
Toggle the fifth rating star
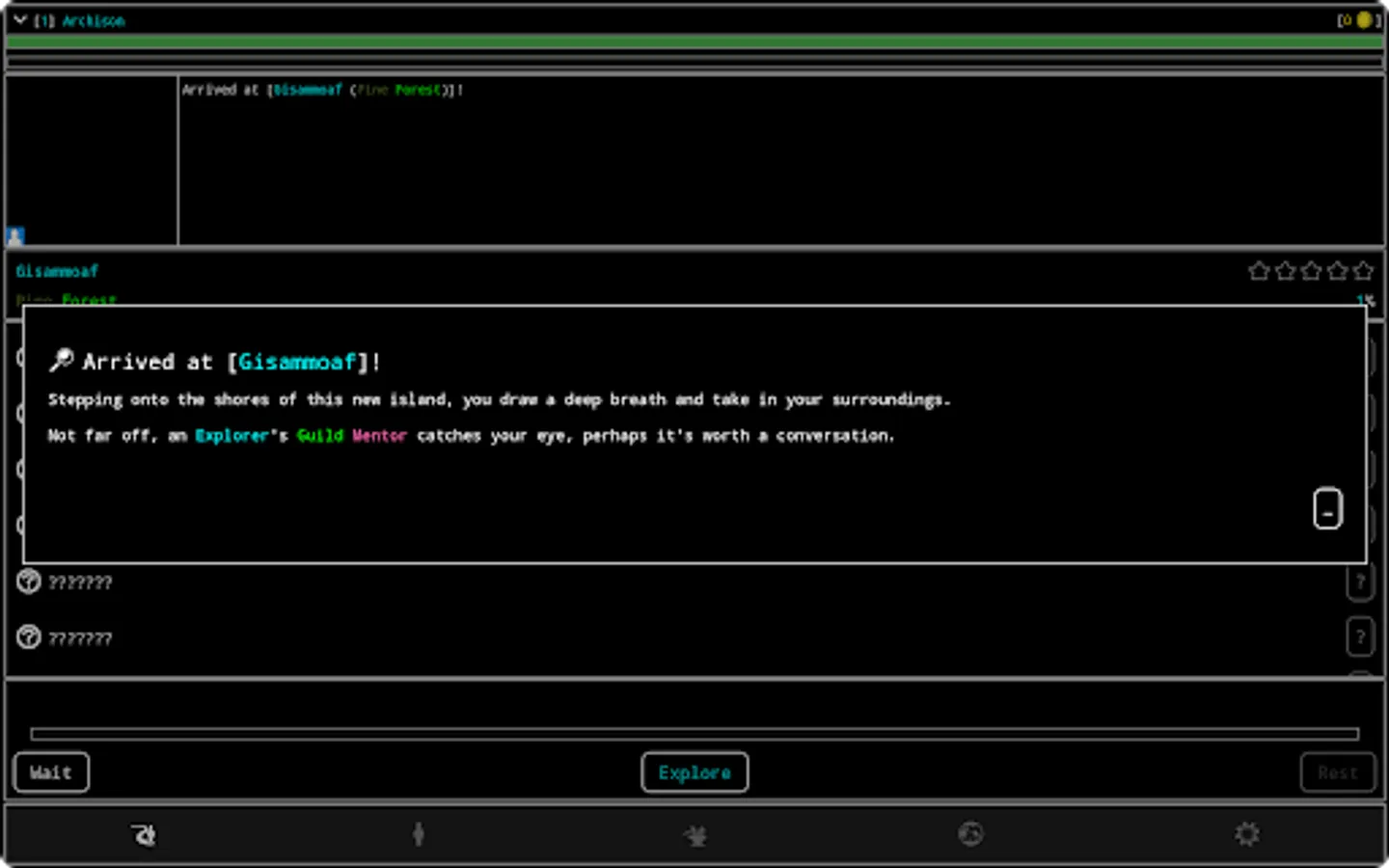tap(1363, 271)
